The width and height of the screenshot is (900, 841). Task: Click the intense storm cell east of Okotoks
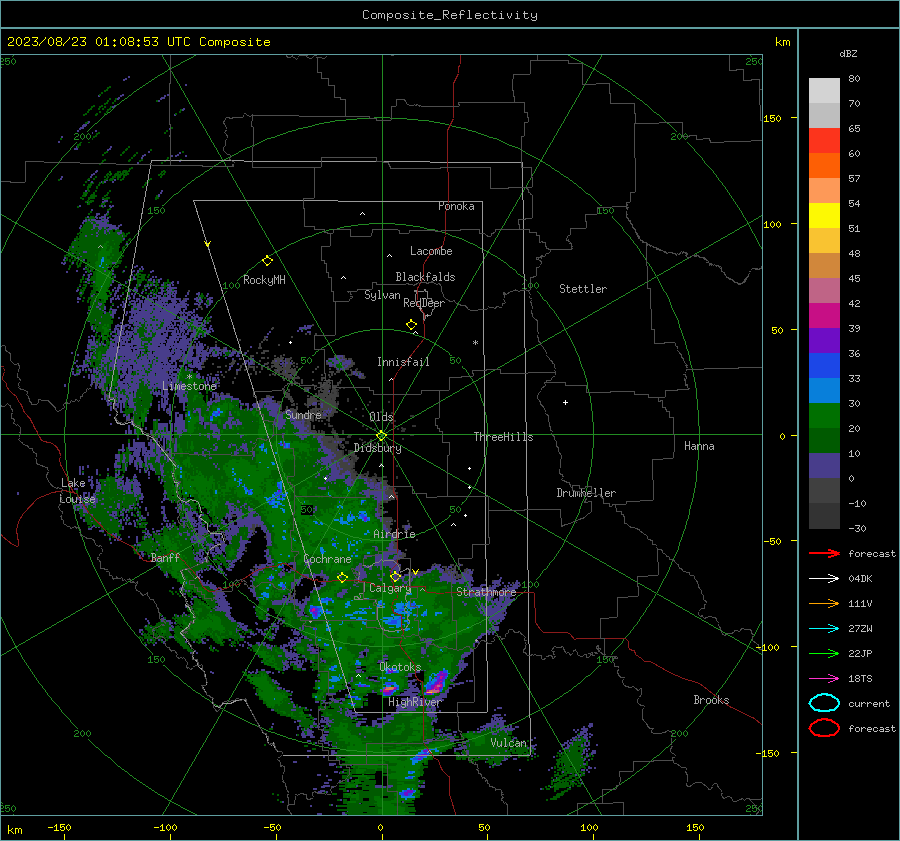436,682
